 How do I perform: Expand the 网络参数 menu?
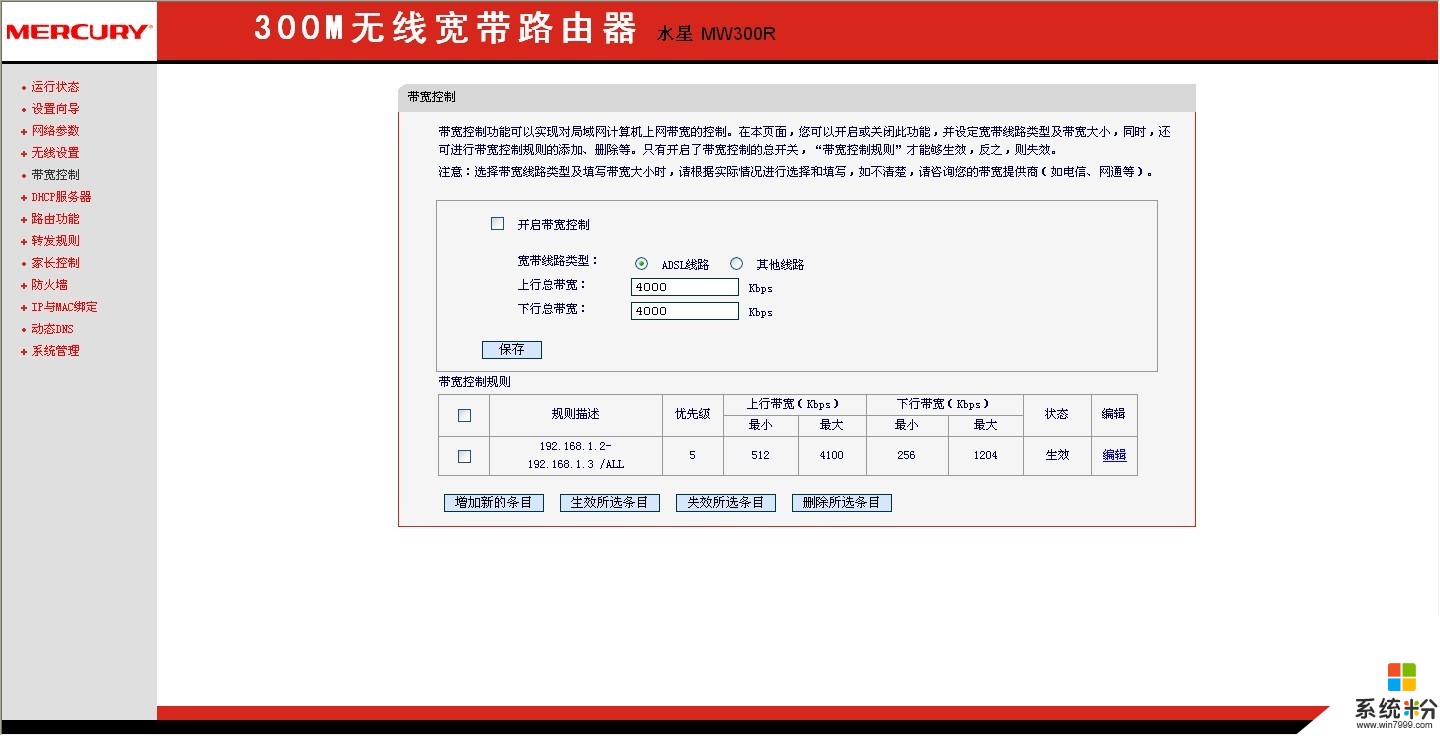[55, 131]
